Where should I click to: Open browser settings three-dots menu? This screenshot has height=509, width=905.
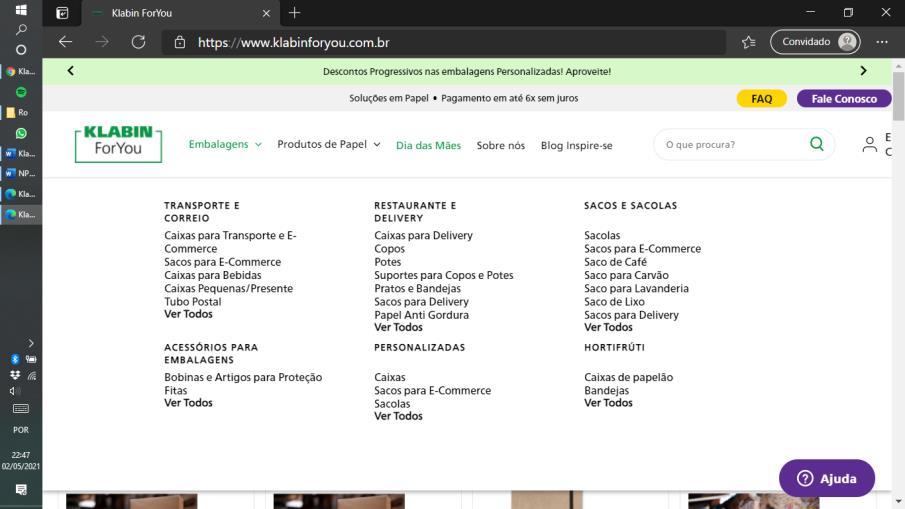pyautogui.click(x=881, y=42)
